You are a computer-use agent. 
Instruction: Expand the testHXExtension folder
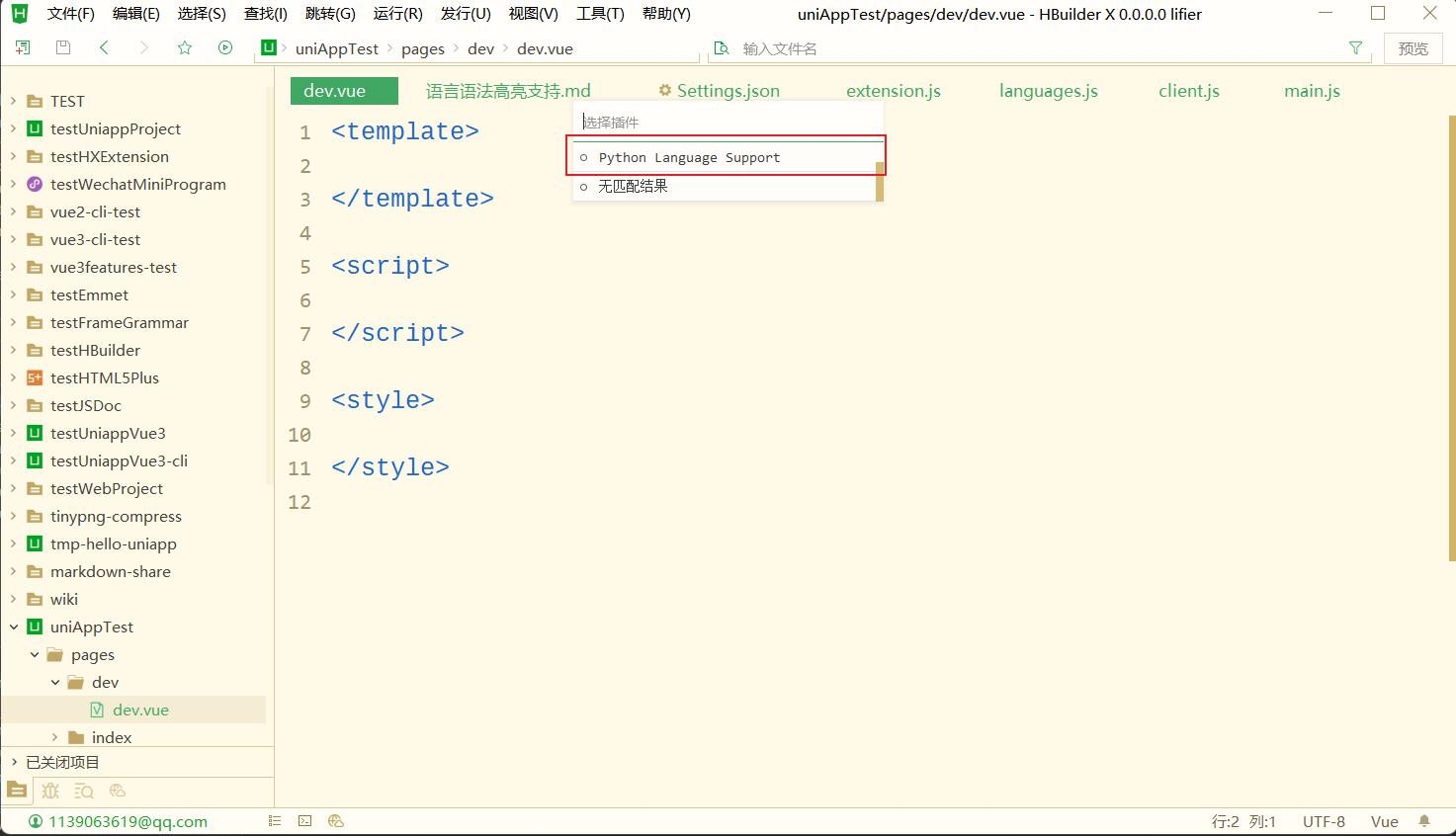coord(14,156)
